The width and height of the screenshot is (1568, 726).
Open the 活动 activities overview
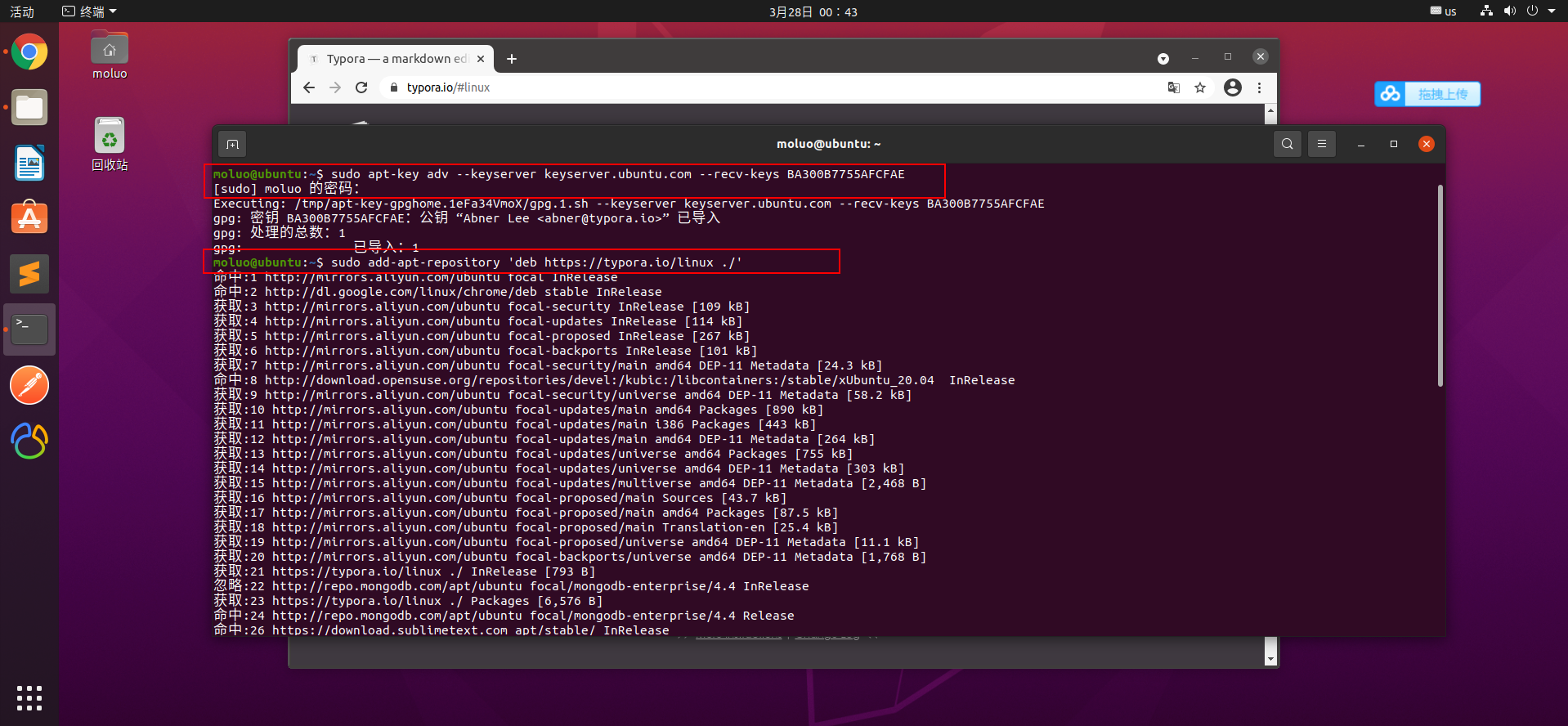click(x=22, y=11)
